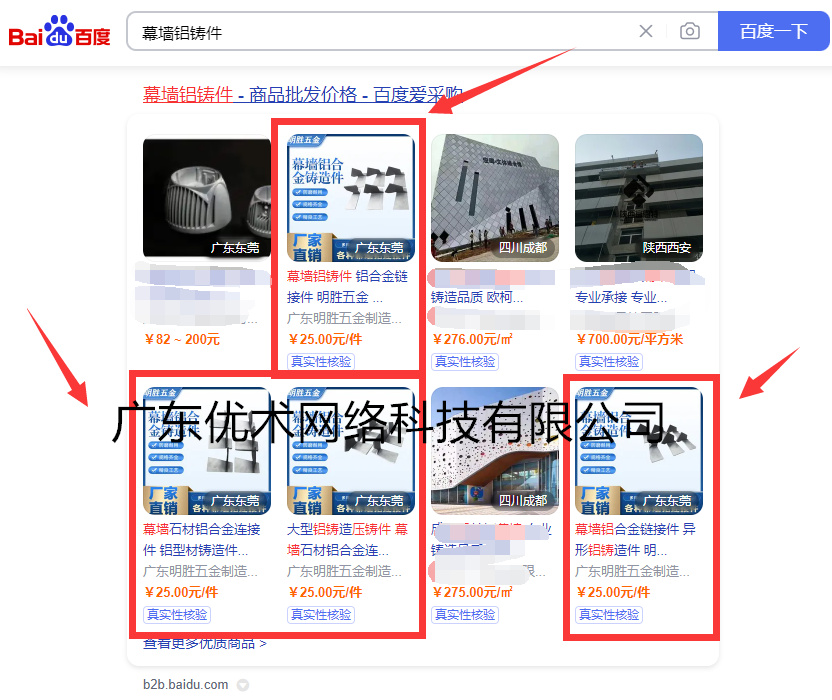
Task: Select the ¥700.00元/平方米 price
Action: tap(630, 339)
